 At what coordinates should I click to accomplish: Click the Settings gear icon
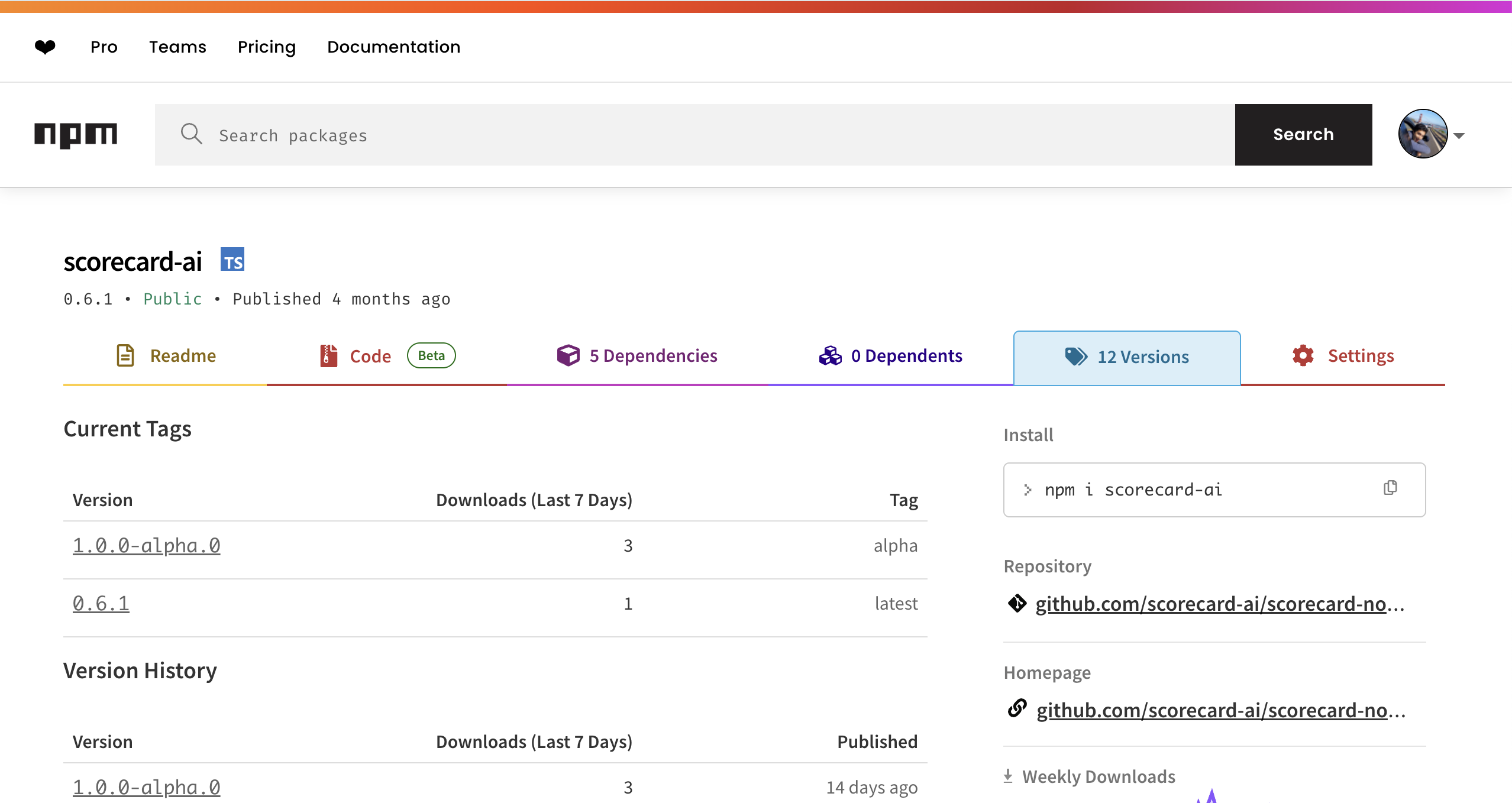(1303, 356)
